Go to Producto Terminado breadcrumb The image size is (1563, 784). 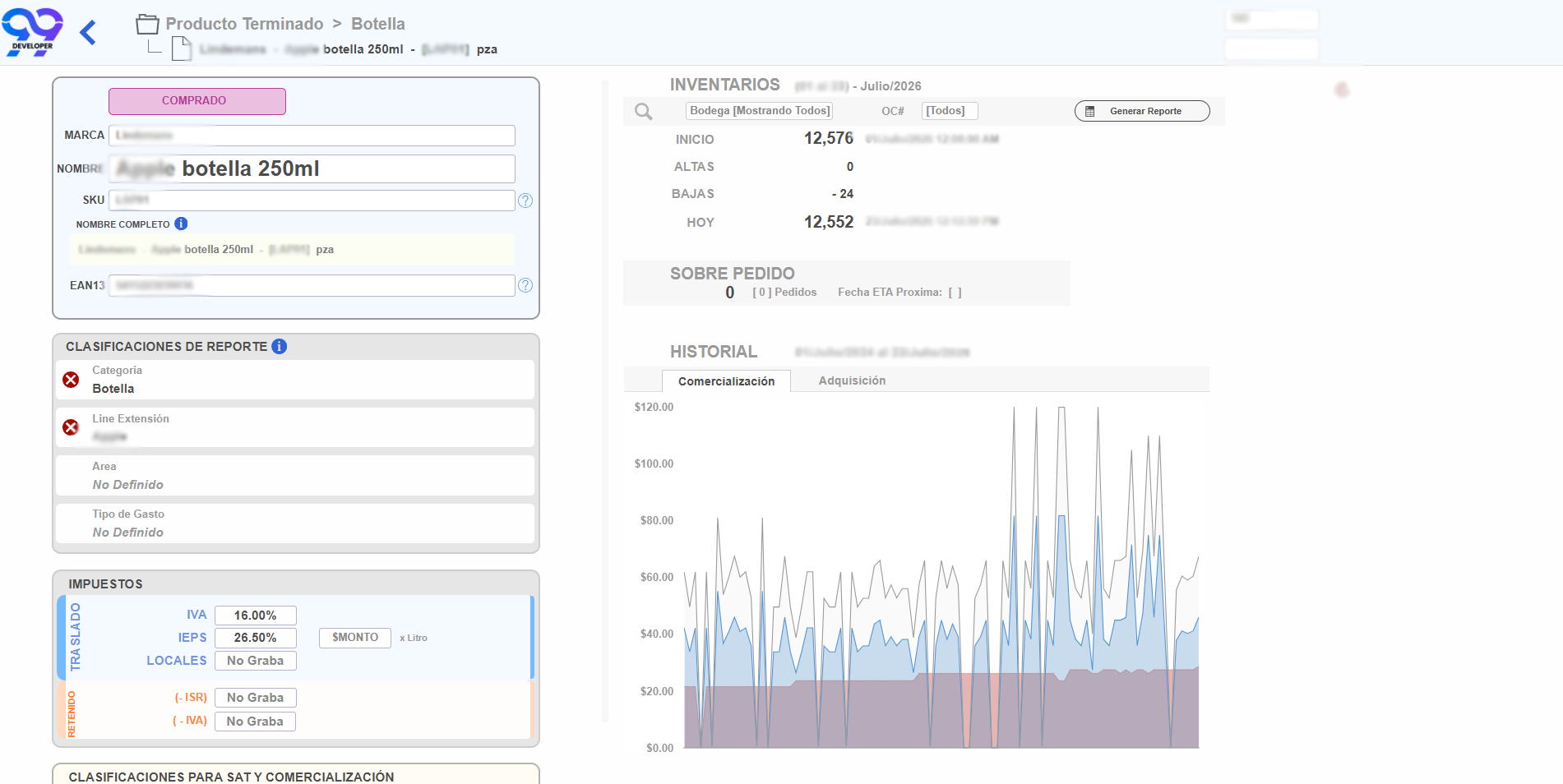pyautogui.click(x=244, y=24)
